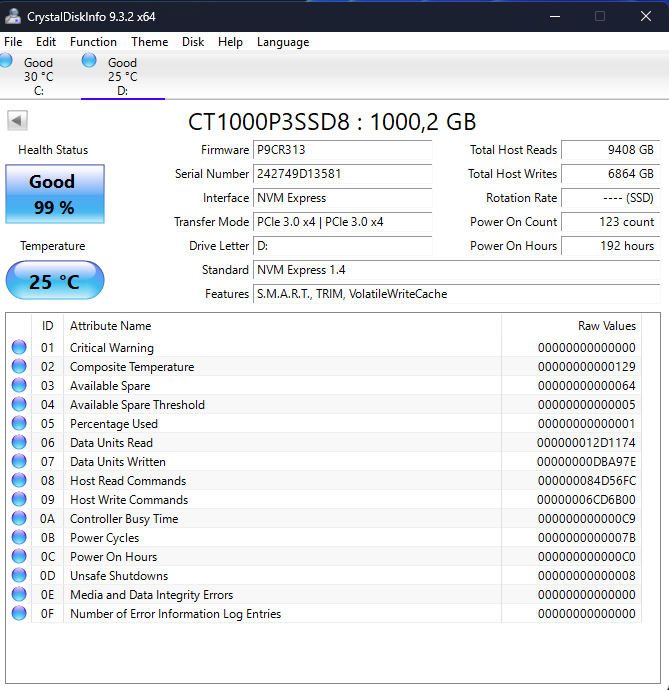Open the File menu
669x690 pixels.
click(13, 42)
